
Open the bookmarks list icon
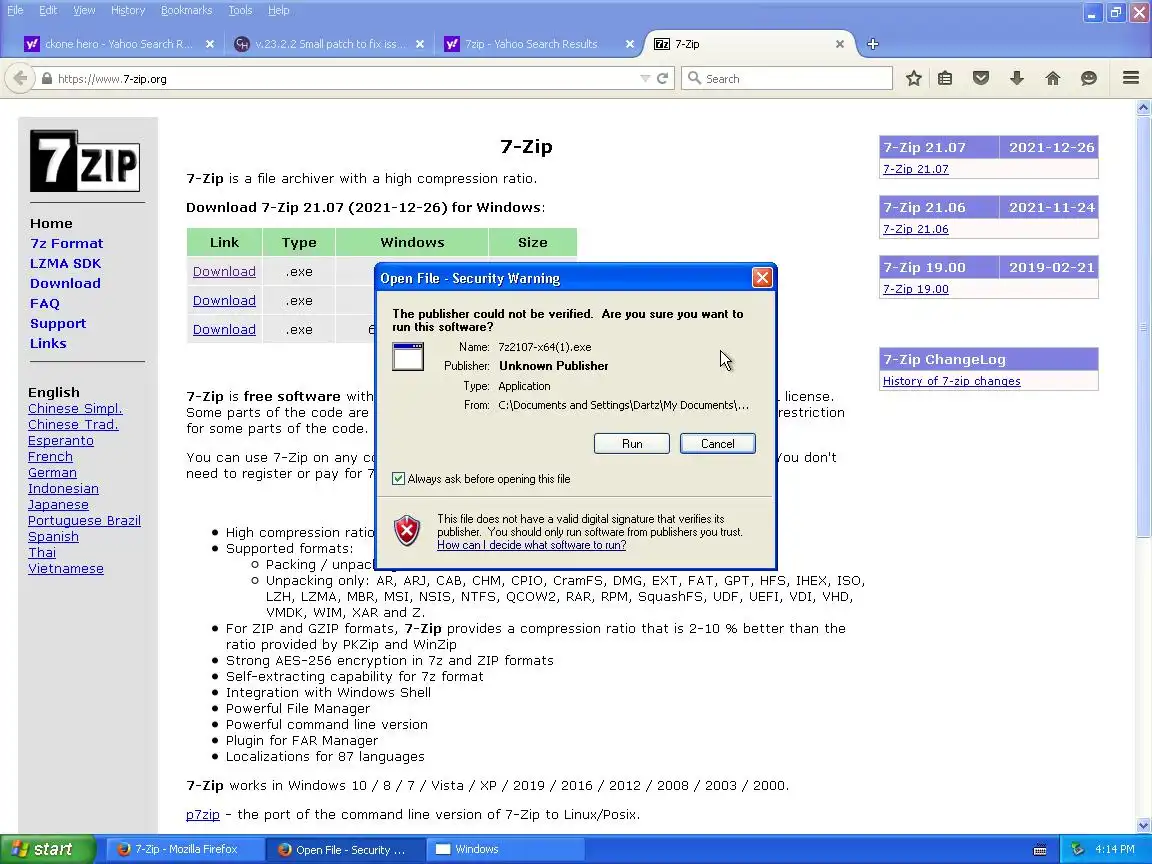click(945, 78)
